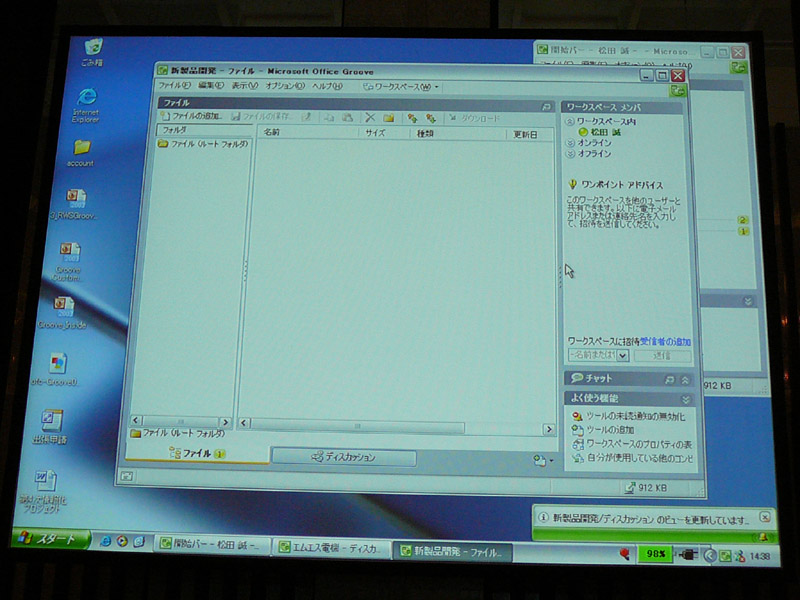The image size is (800, 600).
Task: Click the 種類 column header
Action: pyautogui.click(x=459, y=134)
